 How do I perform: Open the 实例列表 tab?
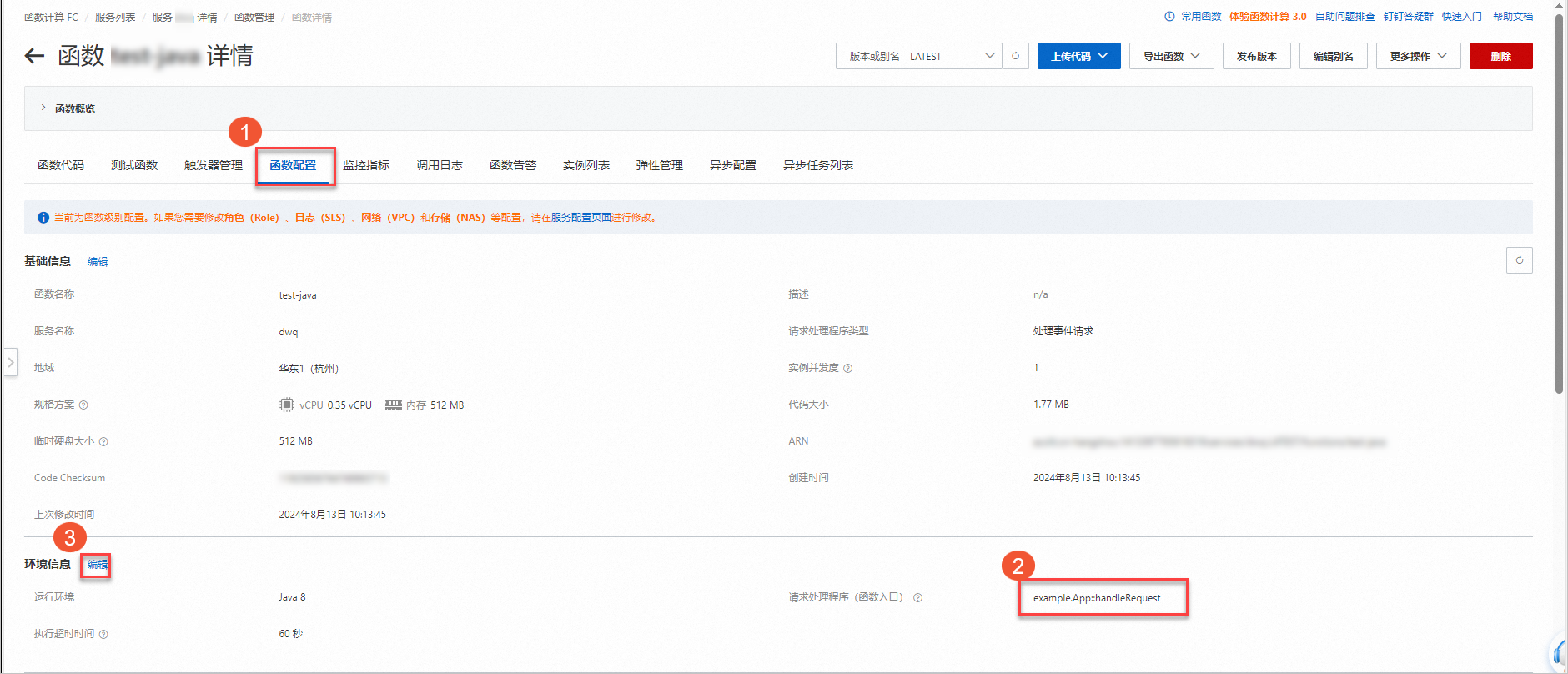(x=586, y=165)
